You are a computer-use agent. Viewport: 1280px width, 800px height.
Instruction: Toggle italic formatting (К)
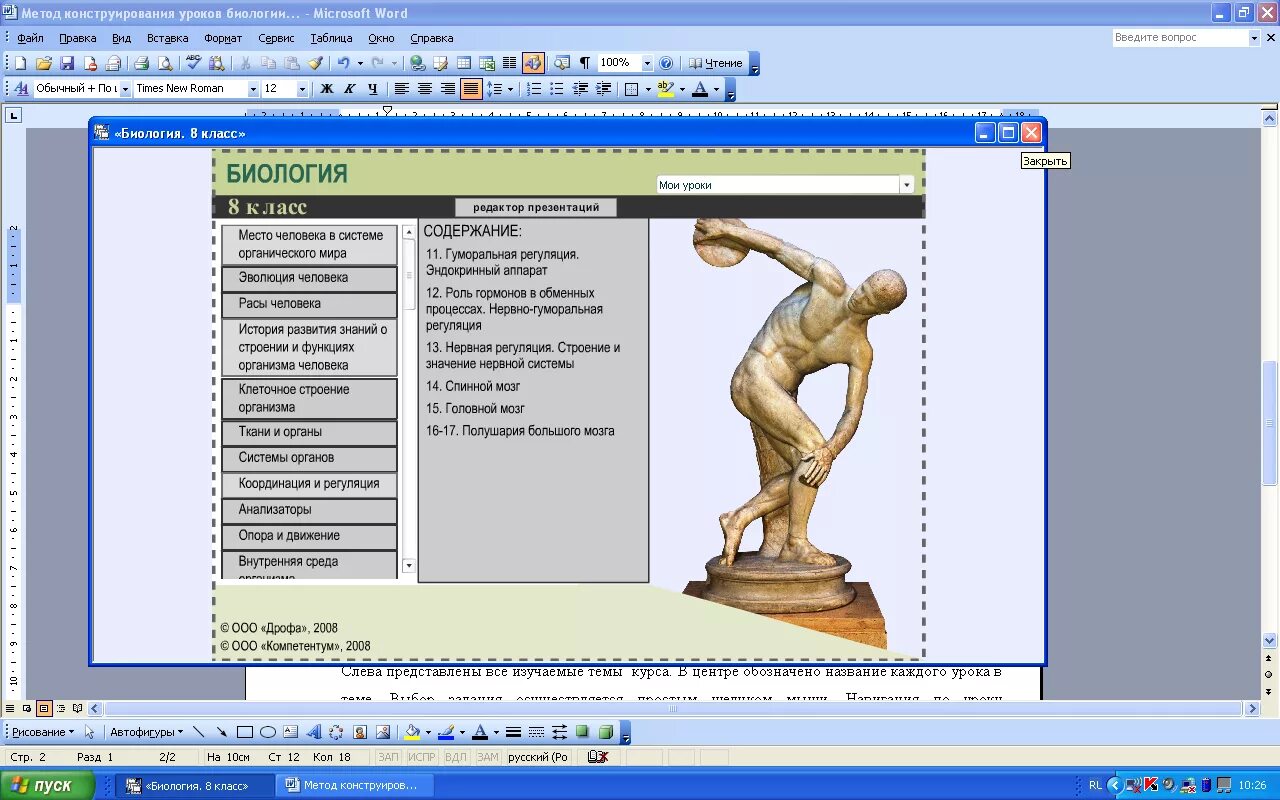click(x=349, y=89)
